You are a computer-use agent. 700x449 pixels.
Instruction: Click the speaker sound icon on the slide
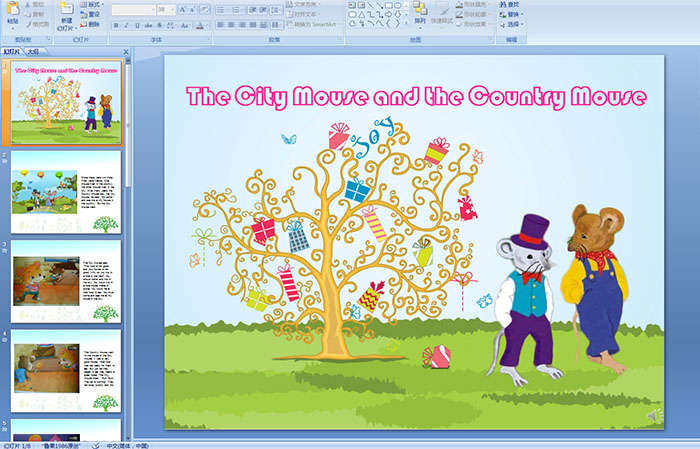point(654,414)
